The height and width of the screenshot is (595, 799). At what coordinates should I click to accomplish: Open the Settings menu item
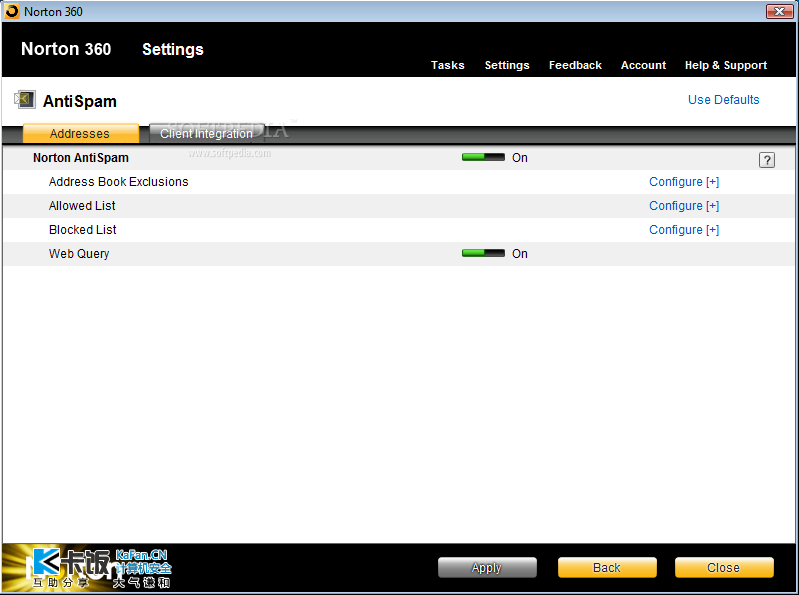507,65
